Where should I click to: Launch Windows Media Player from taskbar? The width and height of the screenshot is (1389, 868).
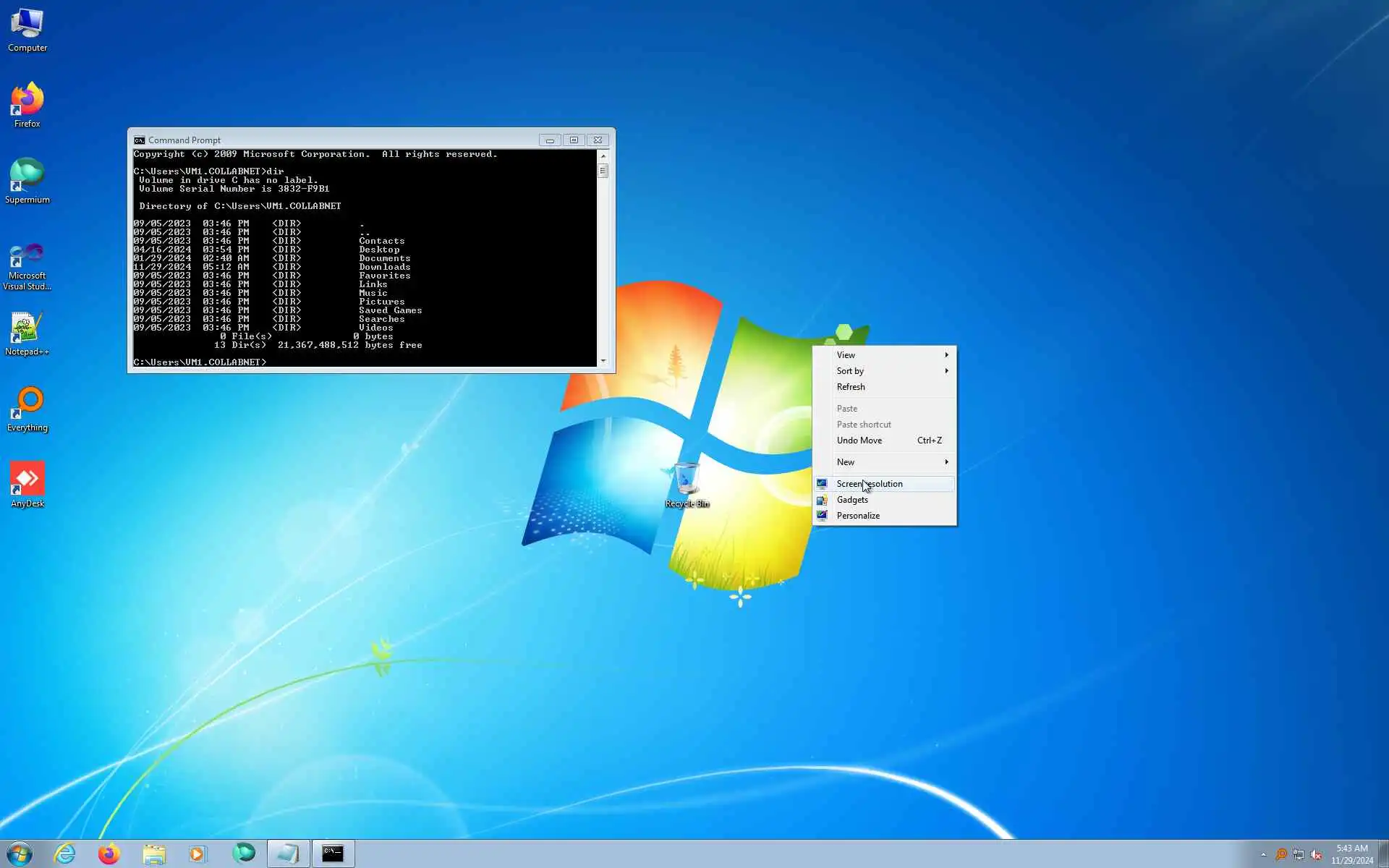[x=197, y=854]
